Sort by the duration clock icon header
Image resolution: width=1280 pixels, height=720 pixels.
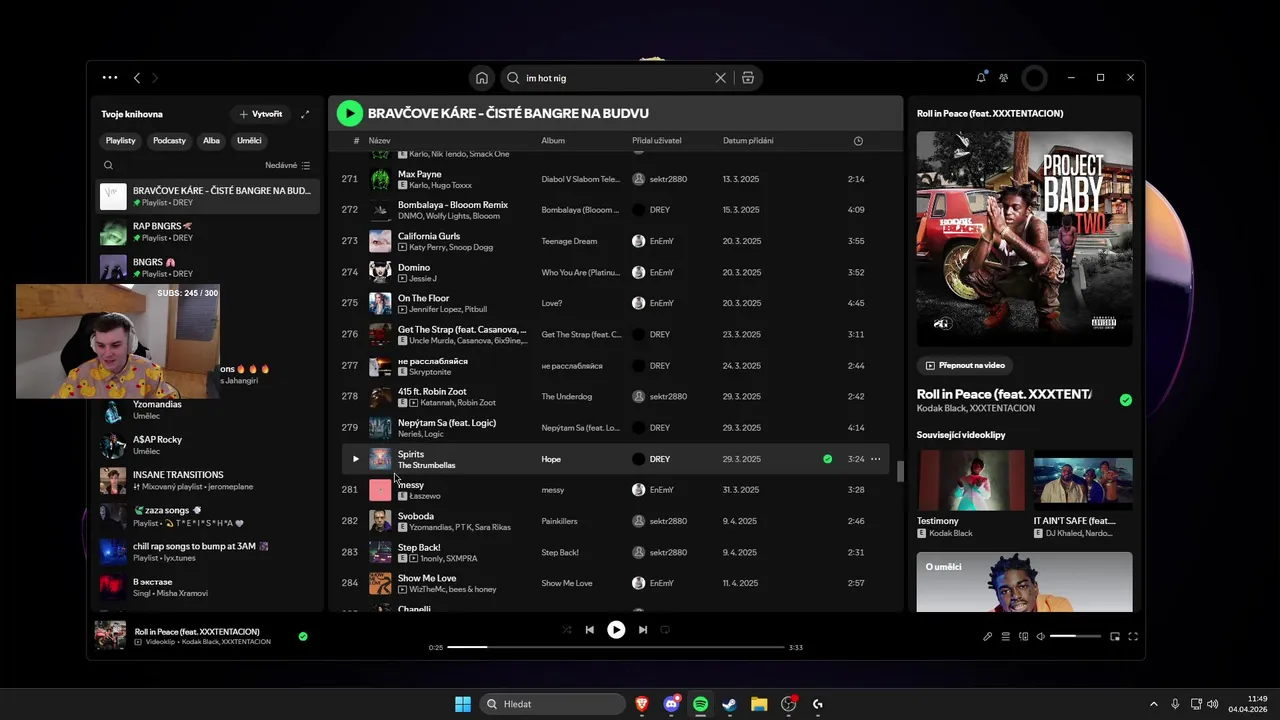point(858,141)
